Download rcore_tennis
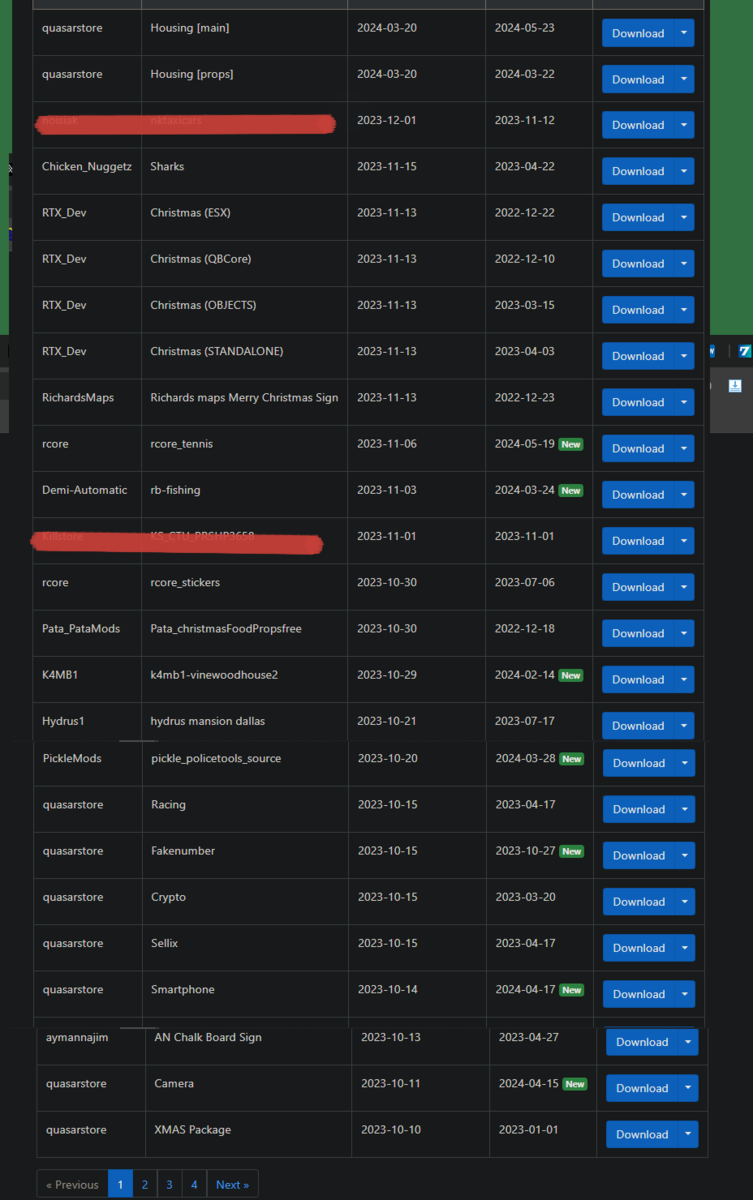 pos(638,448)
